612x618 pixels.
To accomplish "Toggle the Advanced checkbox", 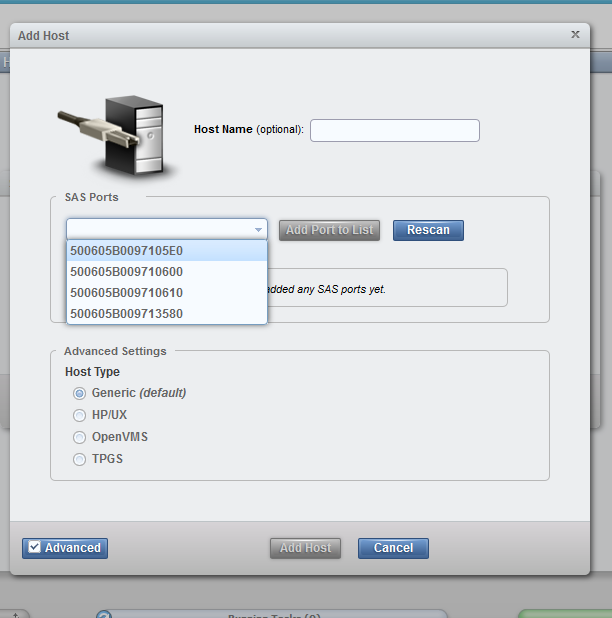I will click(34, 547).
